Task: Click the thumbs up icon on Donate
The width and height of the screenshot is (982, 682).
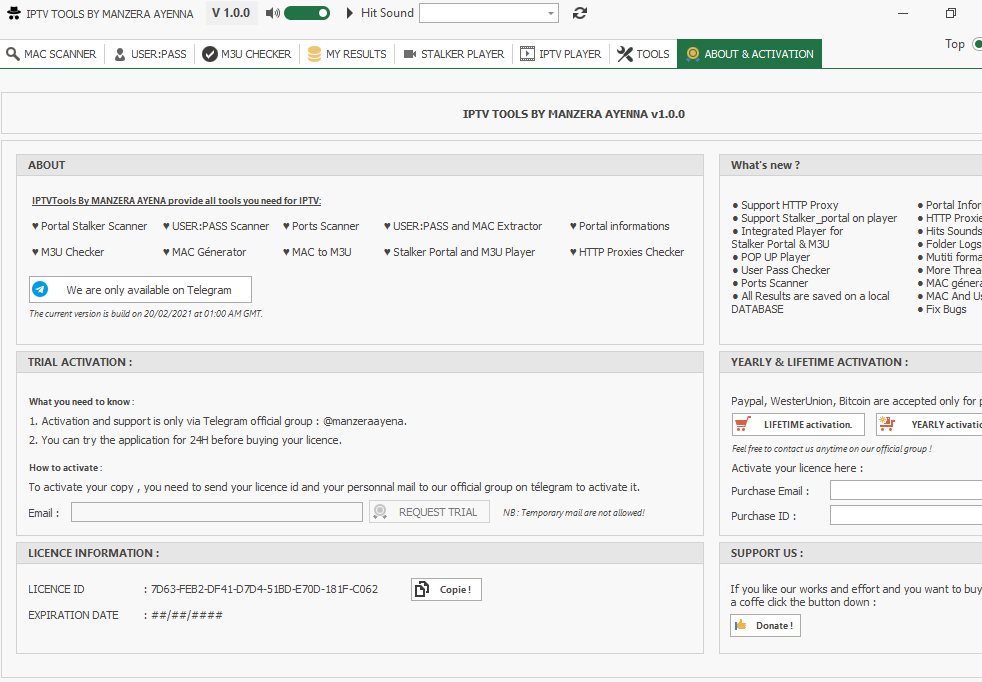Action: point(741,624)
